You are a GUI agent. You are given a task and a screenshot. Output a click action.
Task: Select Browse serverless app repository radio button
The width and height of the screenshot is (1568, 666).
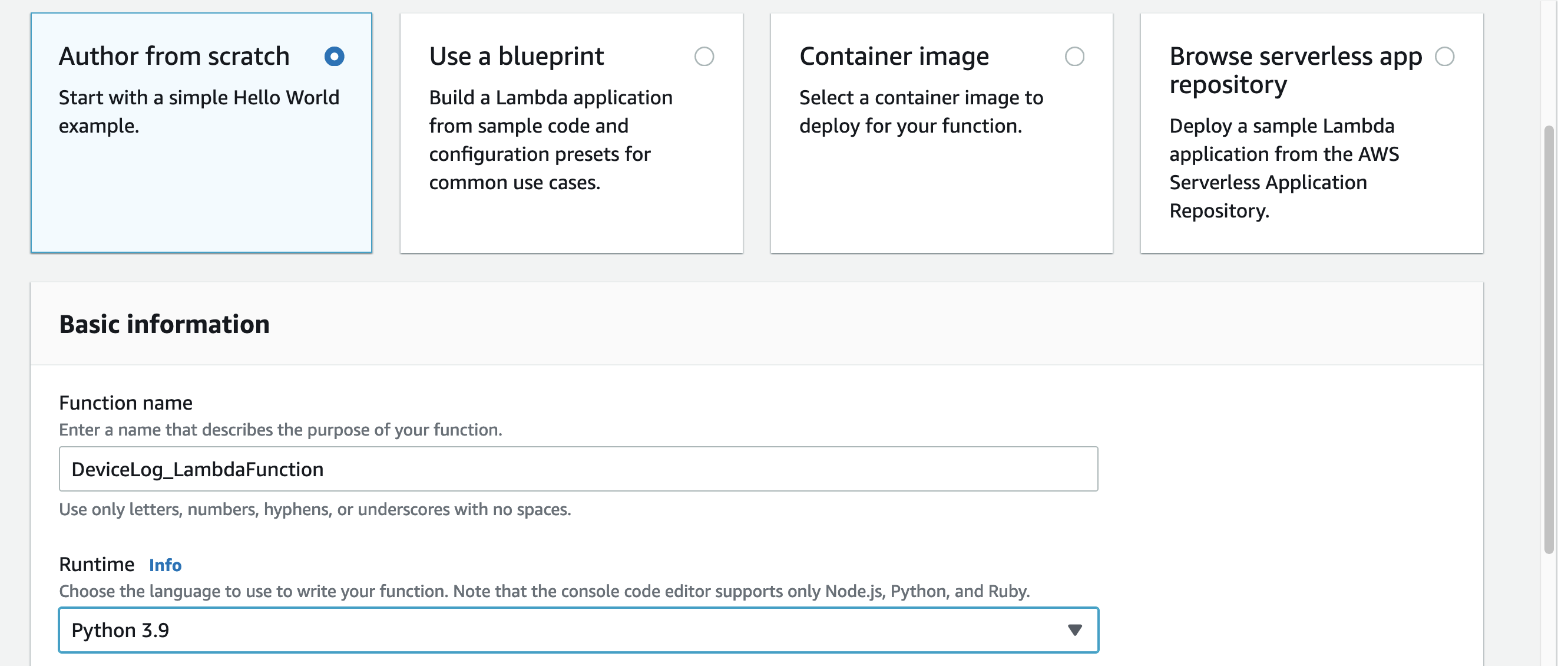(x=1444, y=57)
